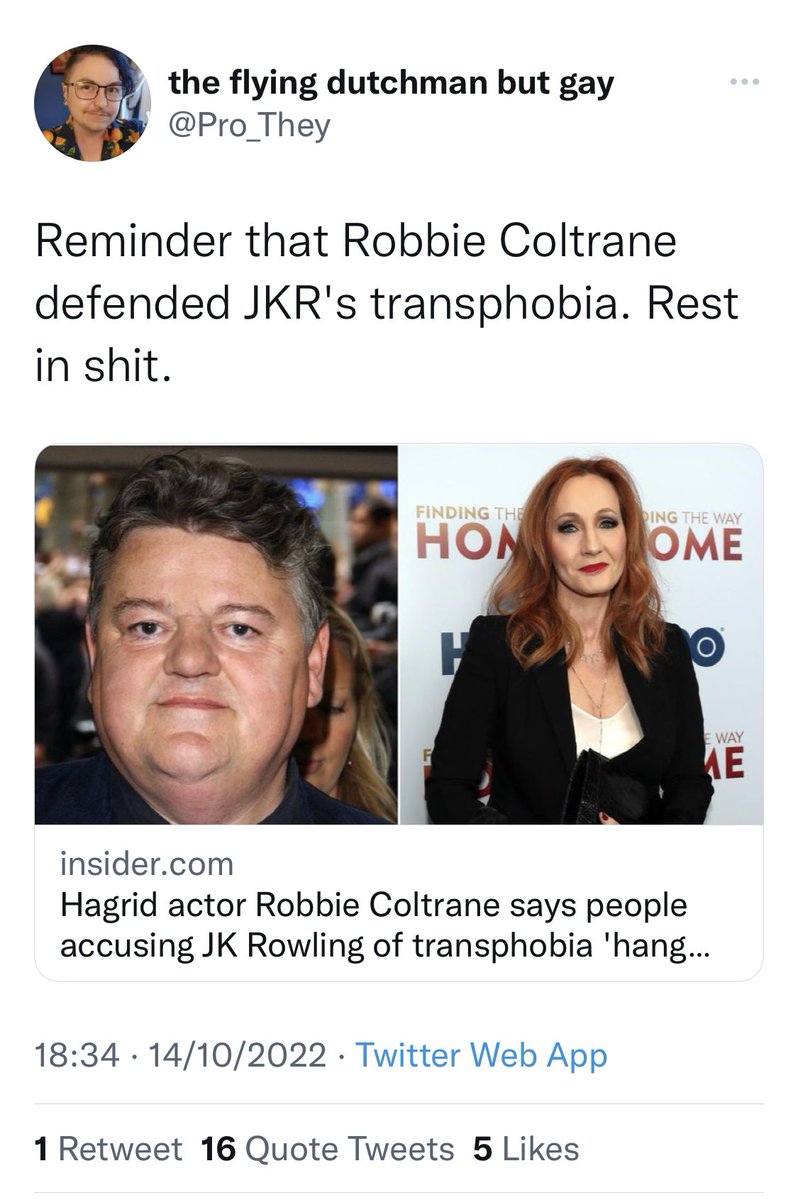Show the 16 Quote Tweets

coord(327,1149)
